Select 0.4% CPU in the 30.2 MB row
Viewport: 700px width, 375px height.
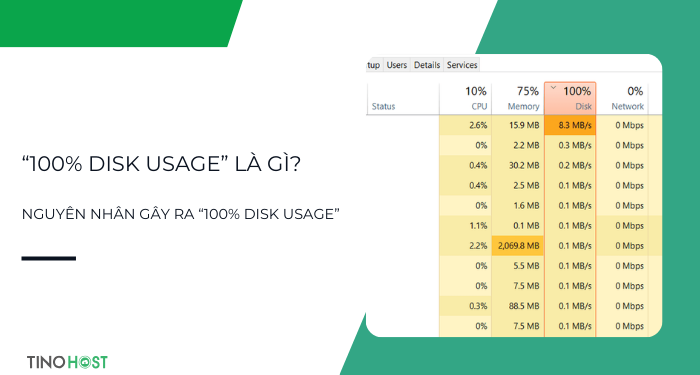tap(478, 166)
